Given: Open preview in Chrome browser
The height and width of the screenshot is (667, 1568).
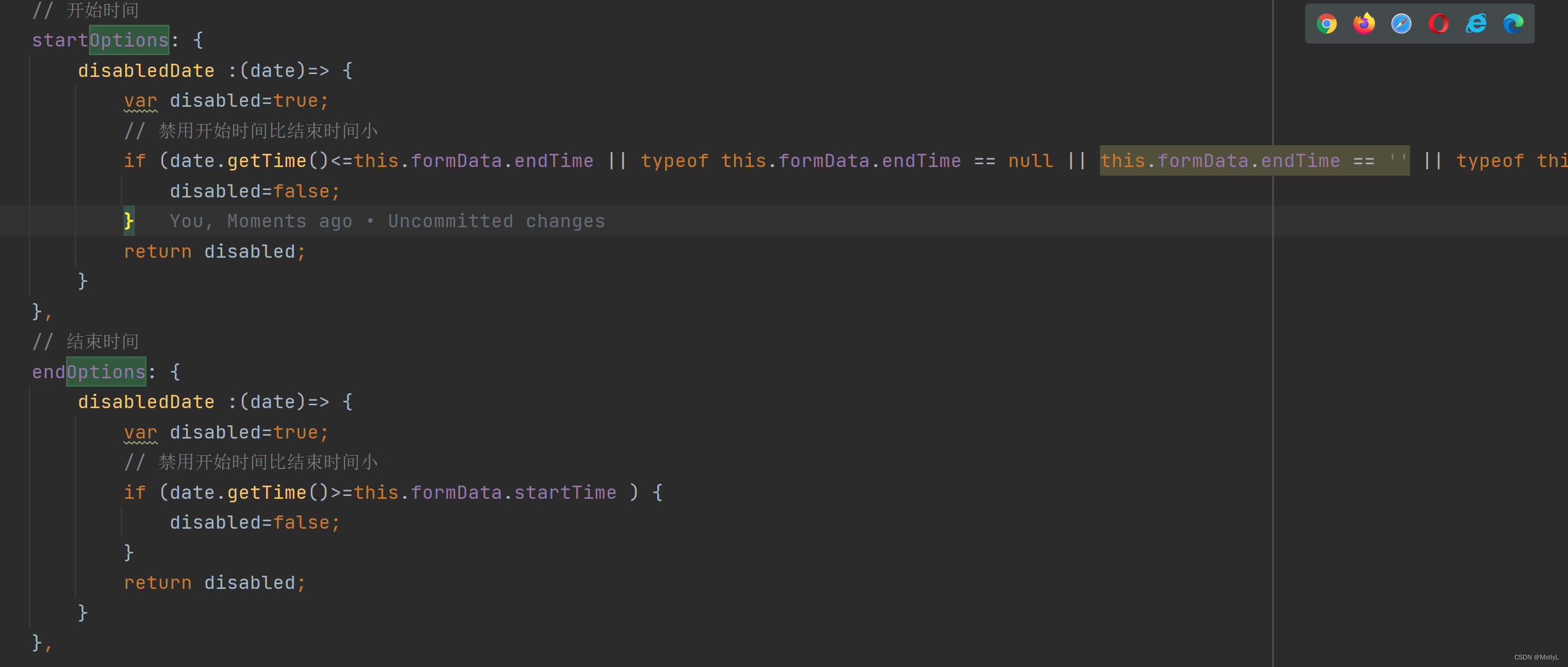Looking at the screenshot, I should 1326,24.
